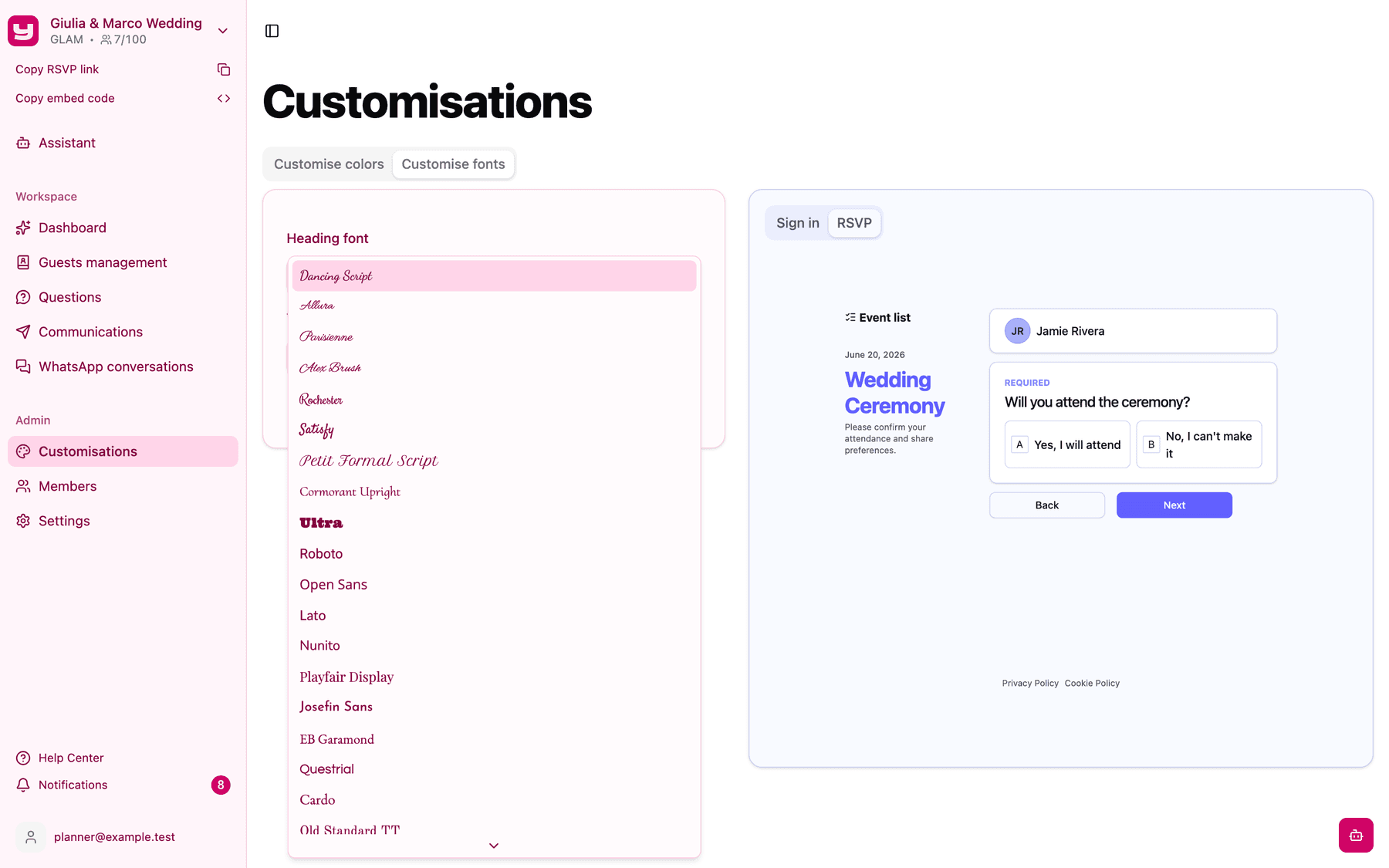The width and height of the screenshot is (1389, 868).
Task: Click the Settings gear icon
Action: pos(23,521)
